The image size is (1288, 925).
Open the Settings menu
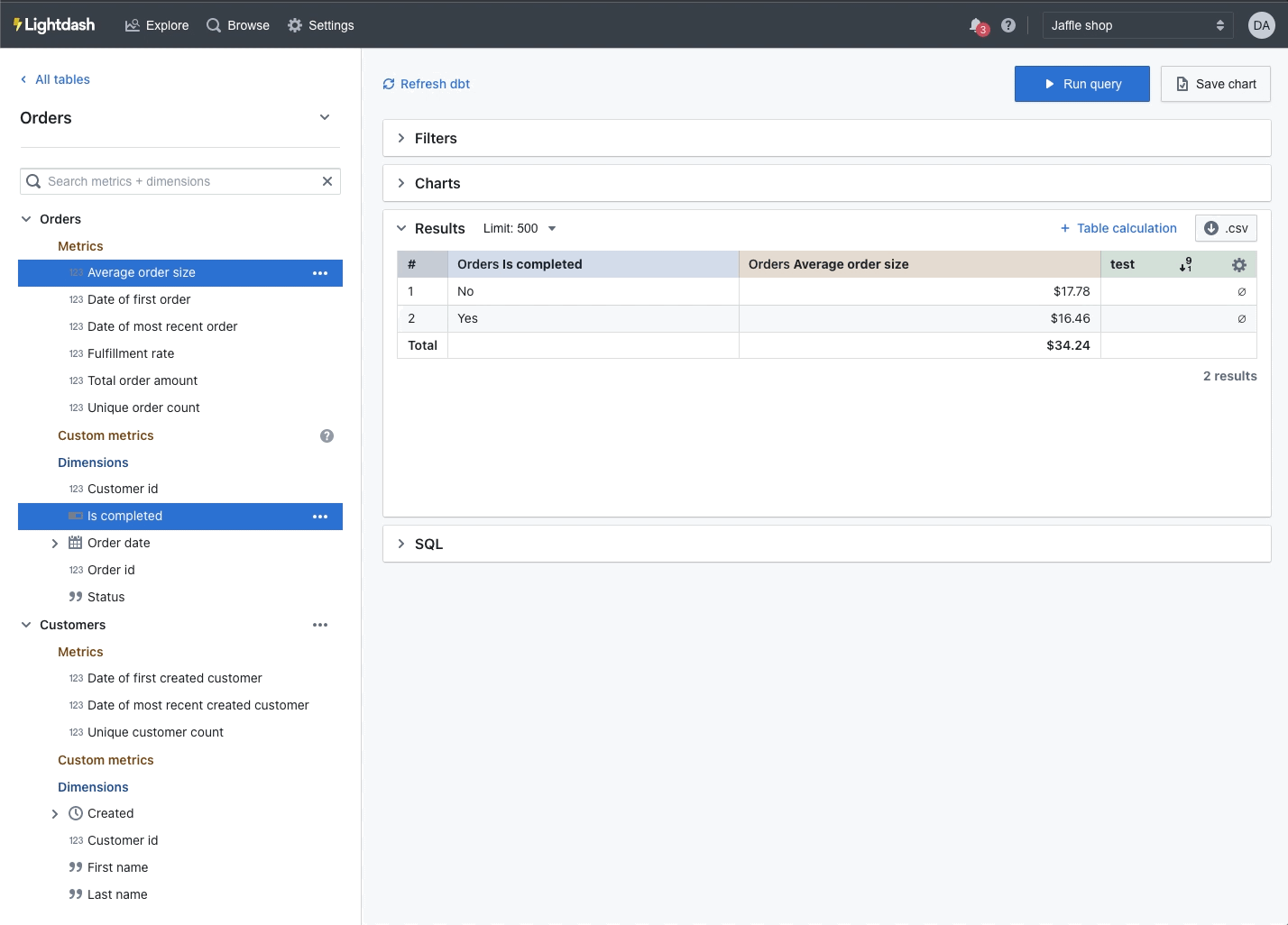pos(320,24)
